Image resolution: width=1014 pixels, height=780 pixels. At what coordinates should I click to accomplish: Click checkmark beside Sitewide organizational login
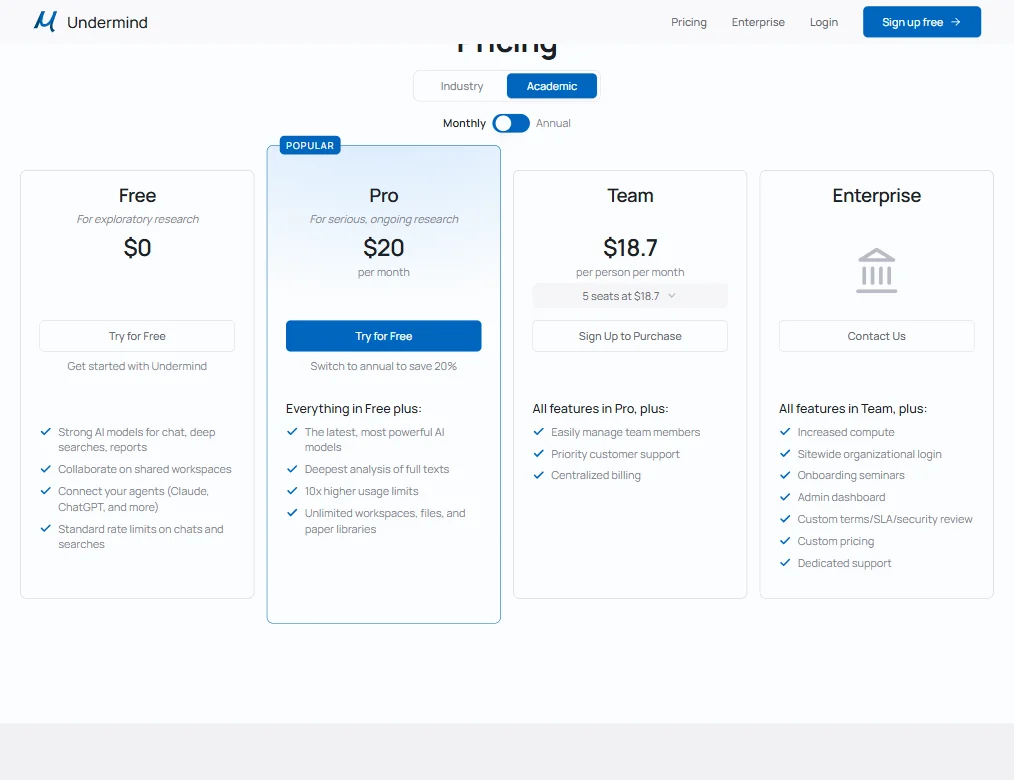[x=785, y=453]
